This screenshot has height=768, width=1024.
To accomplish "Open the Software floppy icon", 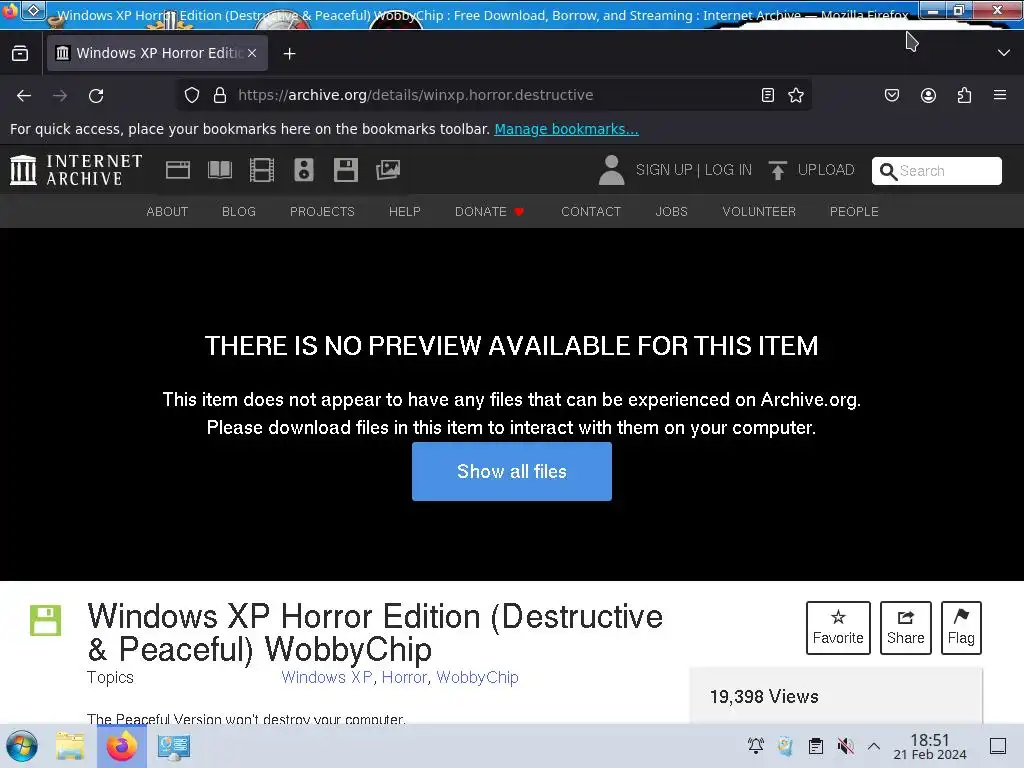I will (x=345, y=170).
